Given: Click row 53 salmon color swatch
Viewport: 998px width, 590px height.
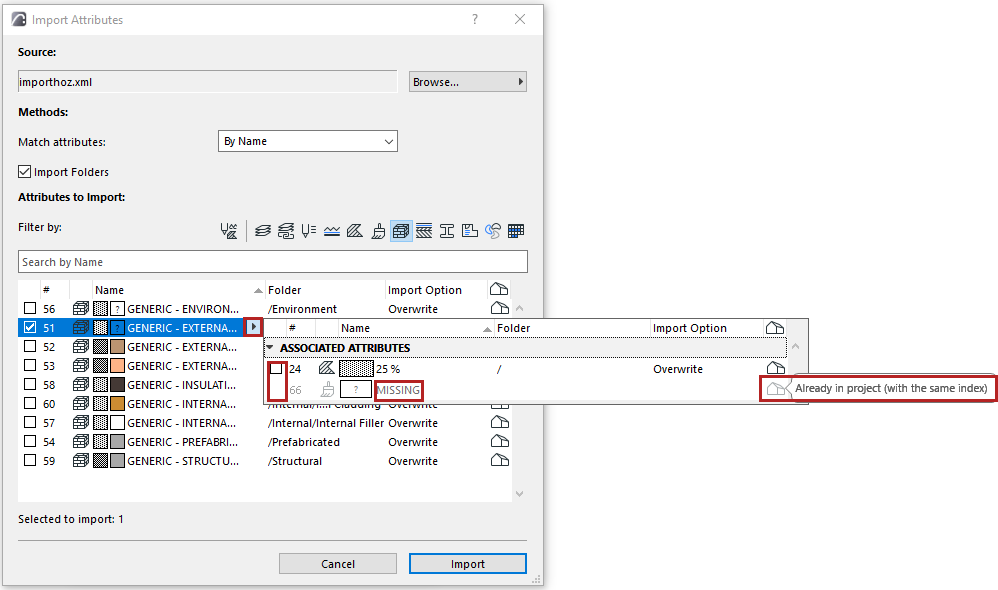Looking at the screenshot, I should tap(117, 365).
